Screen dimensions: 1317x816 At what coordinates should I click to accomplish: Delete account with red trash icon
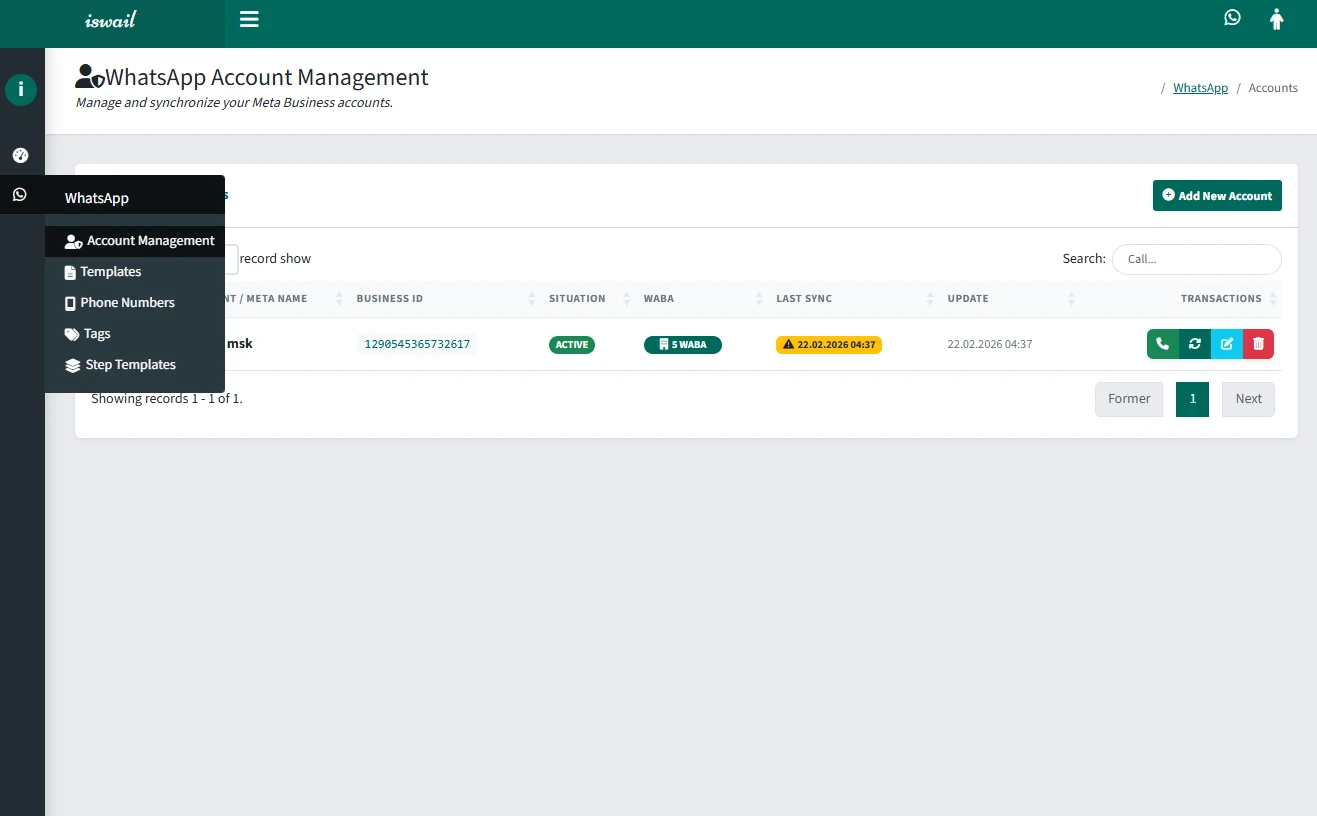(x=1258, y=344)
